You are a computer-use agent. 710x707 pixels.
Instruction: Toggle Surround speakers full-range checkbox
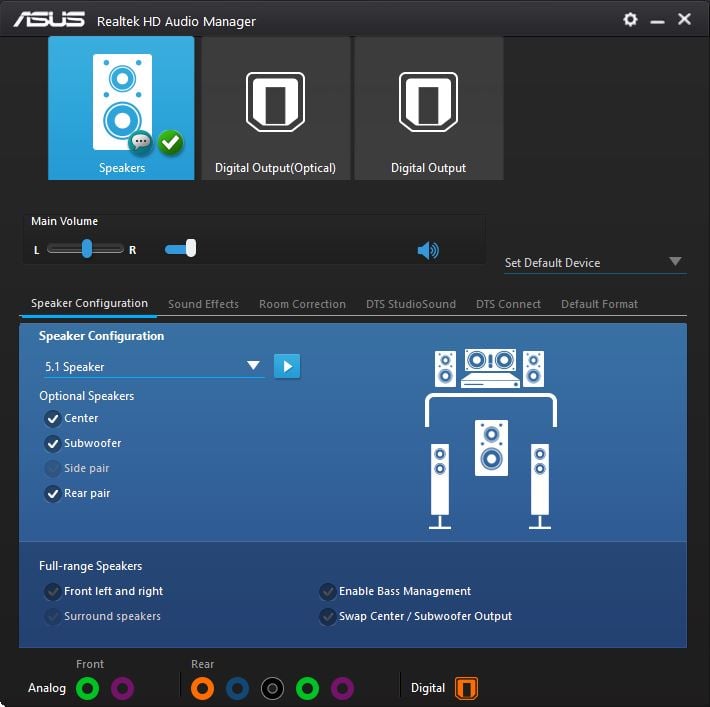[53, 616]
